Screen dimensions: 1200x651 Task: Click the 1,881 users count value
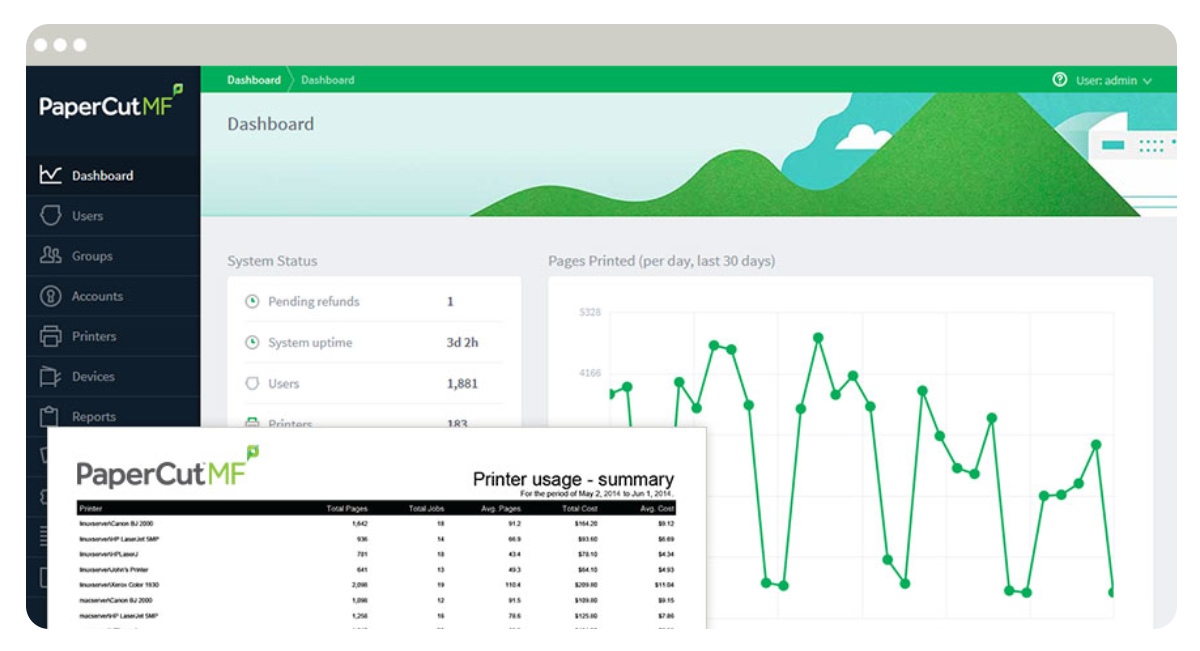(x=462, y=384)
